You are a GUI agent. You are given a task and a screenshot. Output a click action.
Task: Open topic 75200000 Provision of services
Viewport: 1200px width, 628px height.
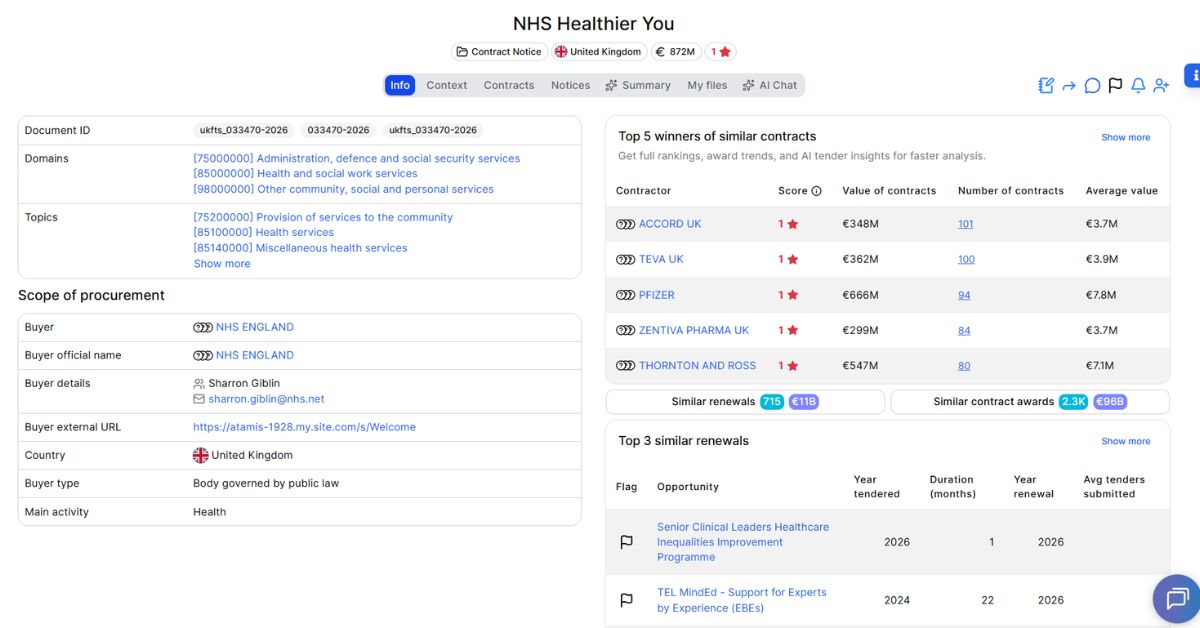pyautogui.click(x=323, y=217)
